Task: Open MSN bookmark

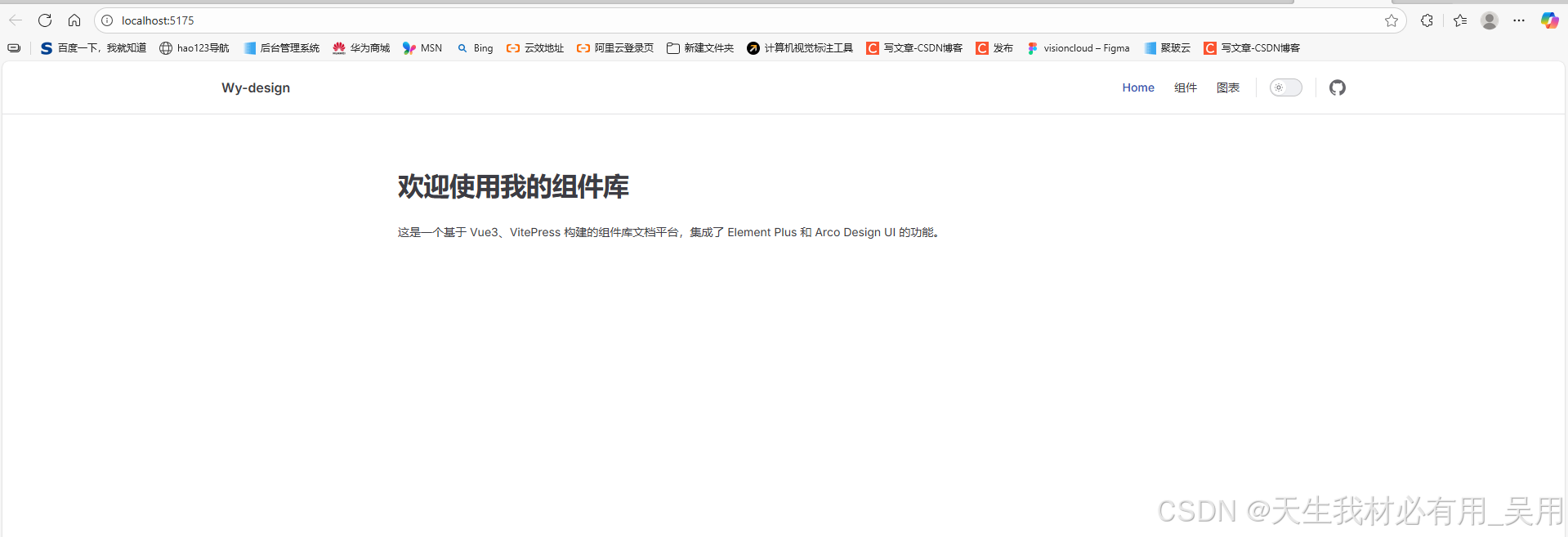Action: tap(422, 48)
